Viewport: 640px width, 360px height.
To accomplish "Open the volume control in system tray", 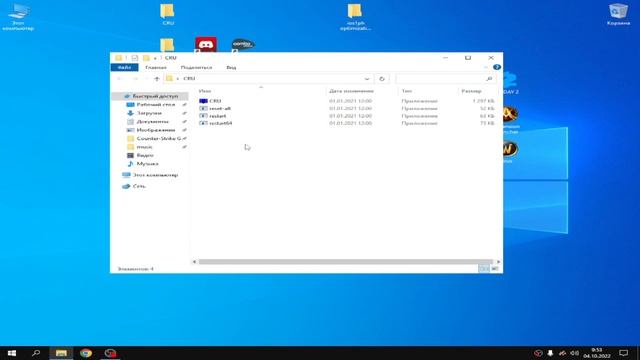I will coord(574,353).
